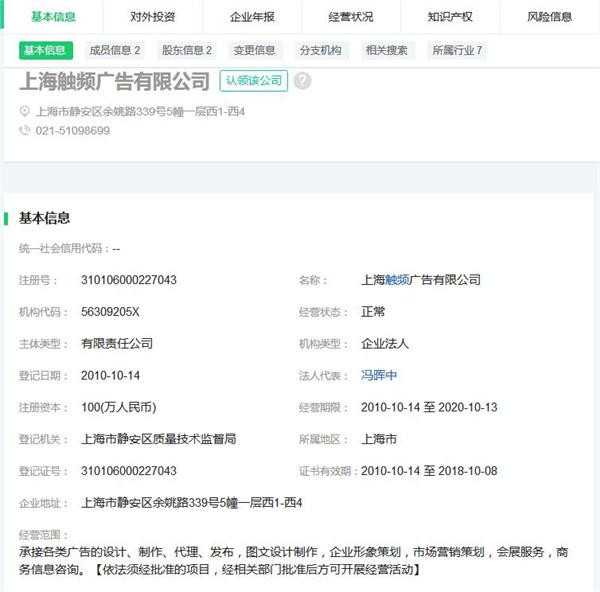This screenshot has width=600, height=592.
Task: Open the 相关搜索 sub-tab
Action: [387, 50]
